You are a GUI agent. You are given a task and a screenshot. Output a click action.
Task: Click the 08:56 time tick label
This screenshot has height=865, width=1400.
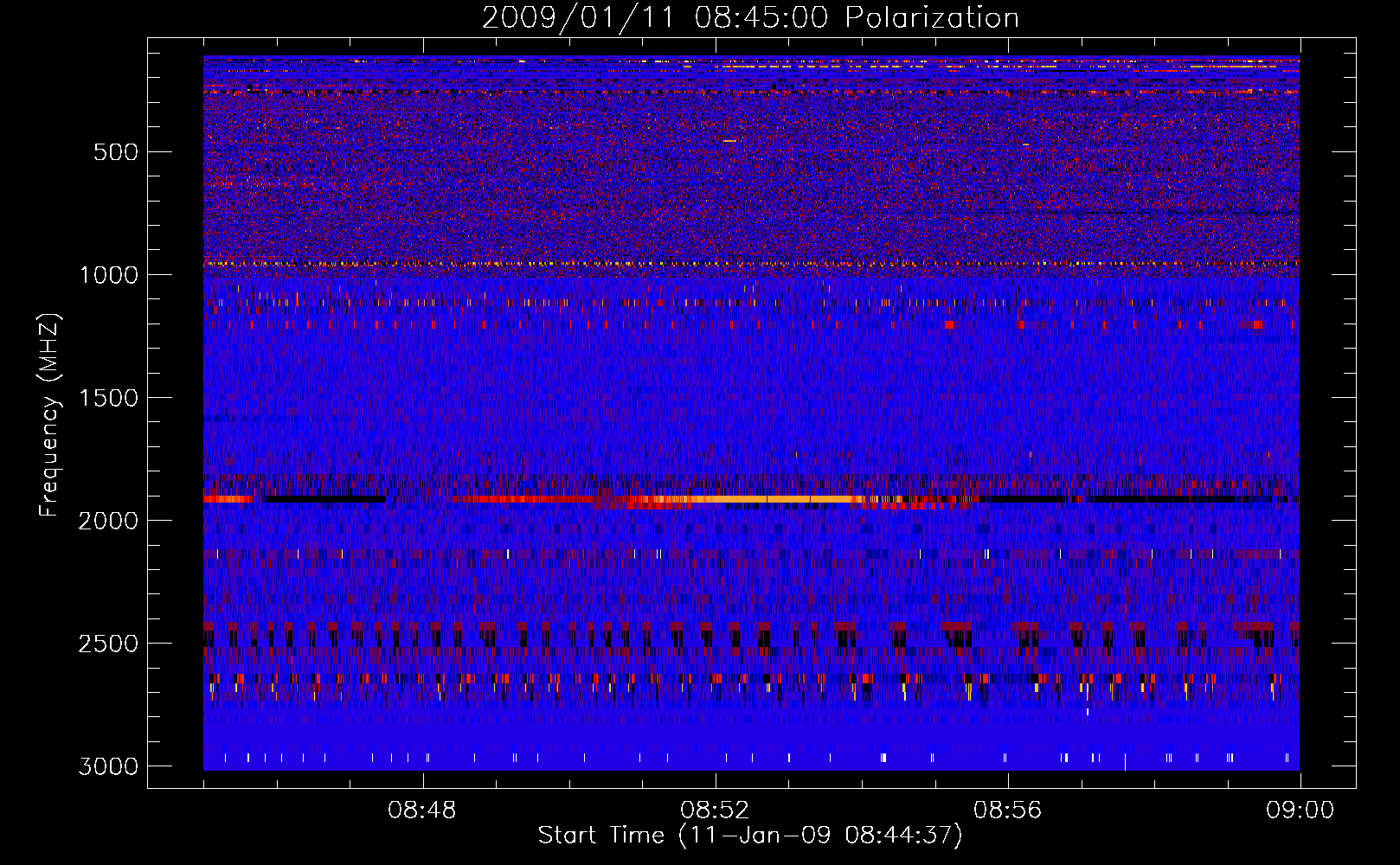pyautogui.click(x=1007, y=811)
